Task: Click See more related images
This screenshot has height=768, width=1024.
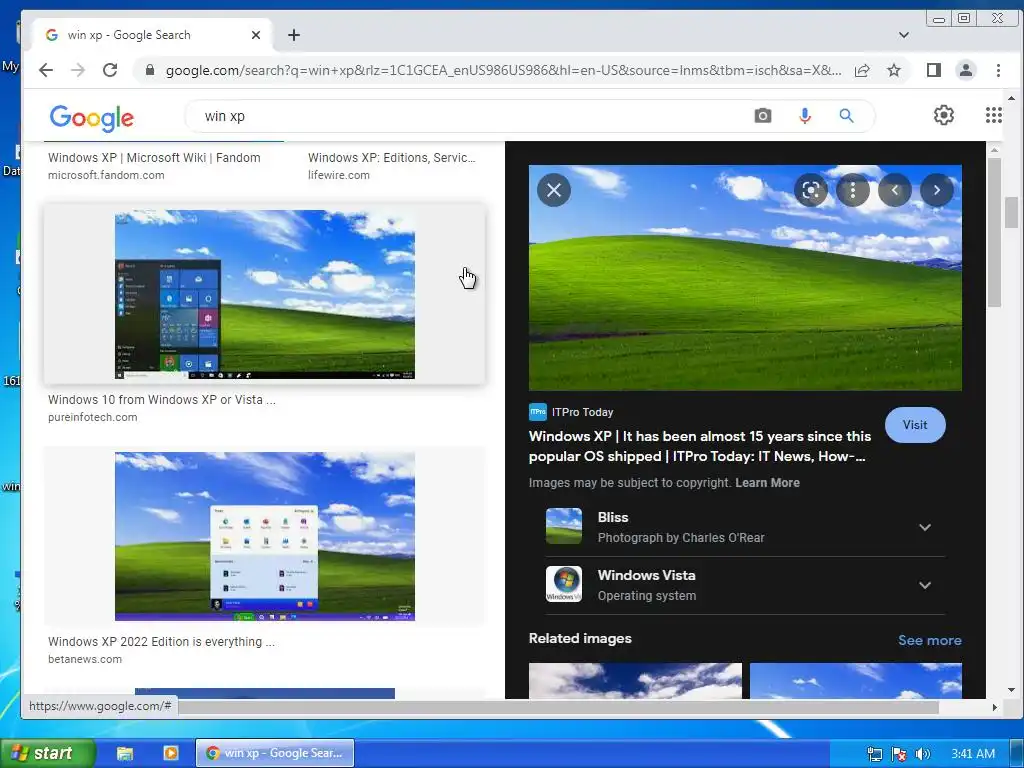Action: tap(929, 641)
